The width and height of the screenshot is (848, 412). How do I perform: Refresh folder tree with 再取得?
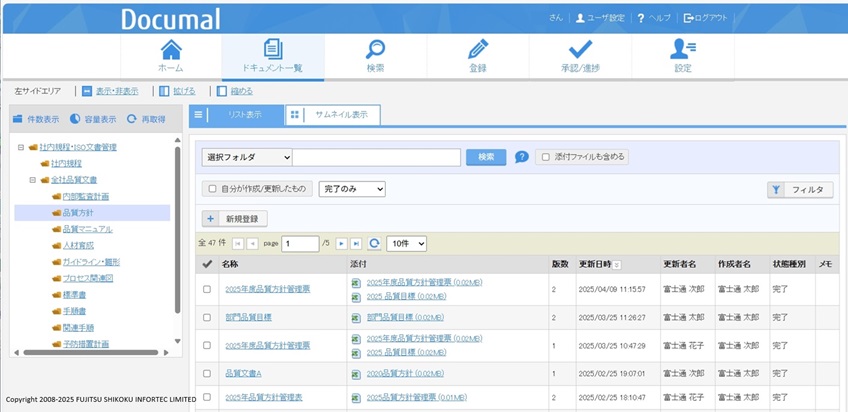coord(146,119)
